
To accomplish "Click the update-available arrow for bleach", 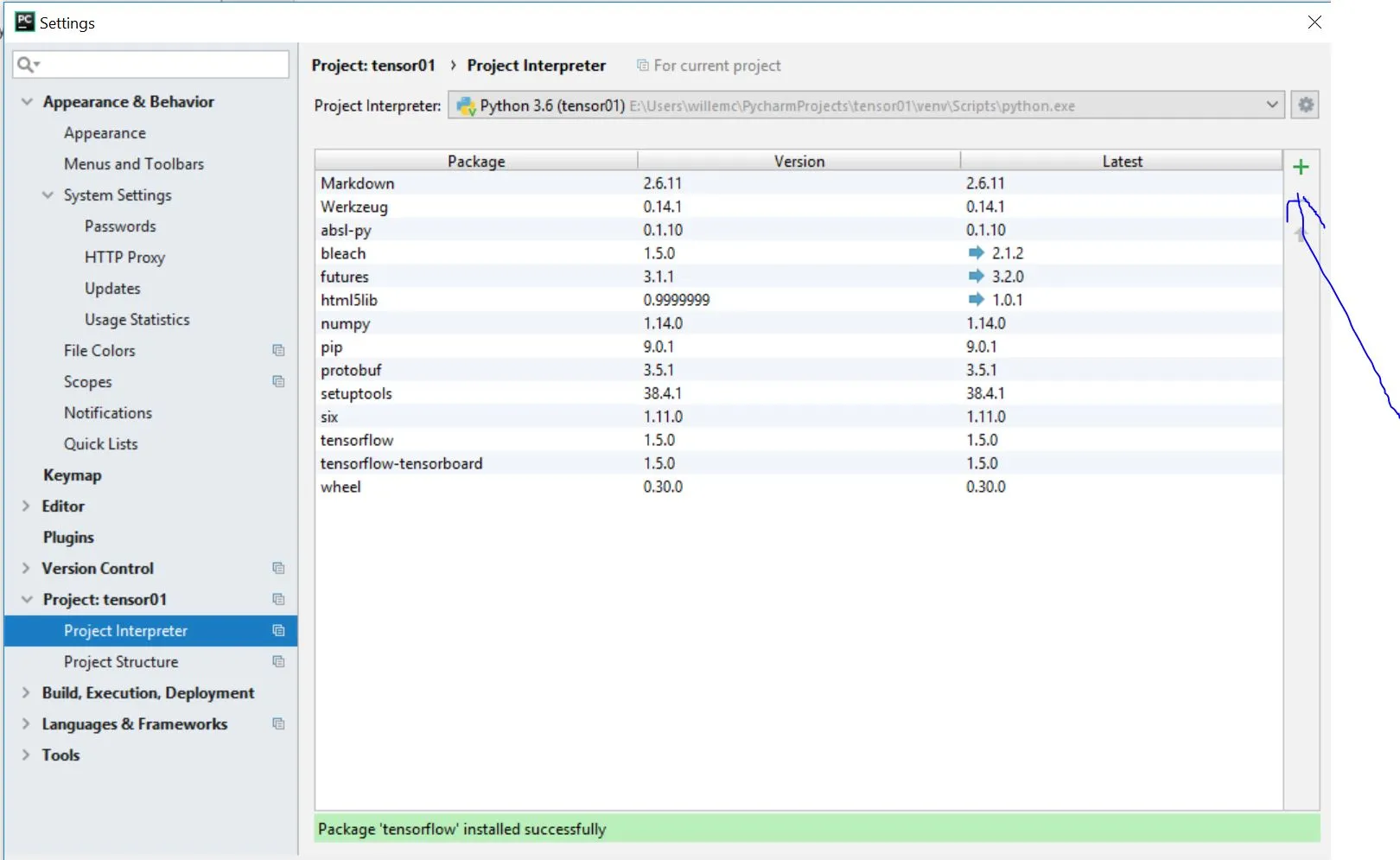I will point(976,252).
